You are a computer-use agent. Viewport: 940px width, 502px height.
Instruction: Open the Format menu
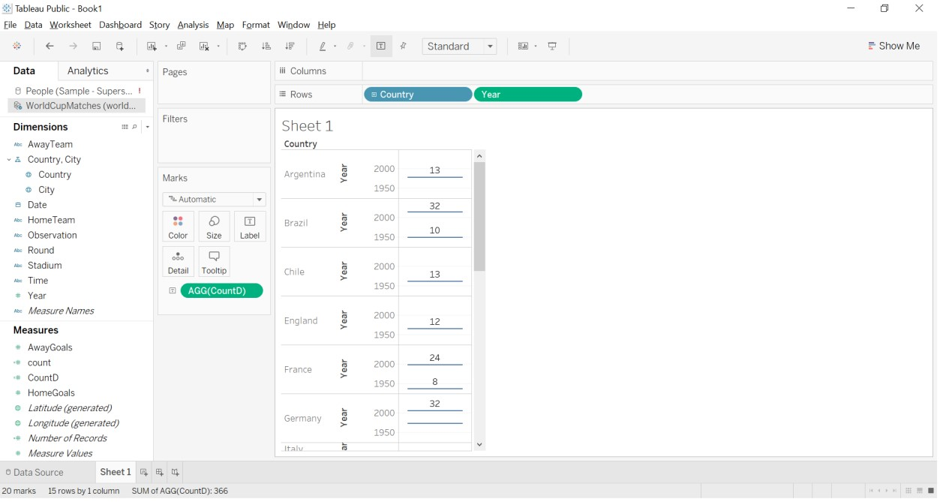256,25
